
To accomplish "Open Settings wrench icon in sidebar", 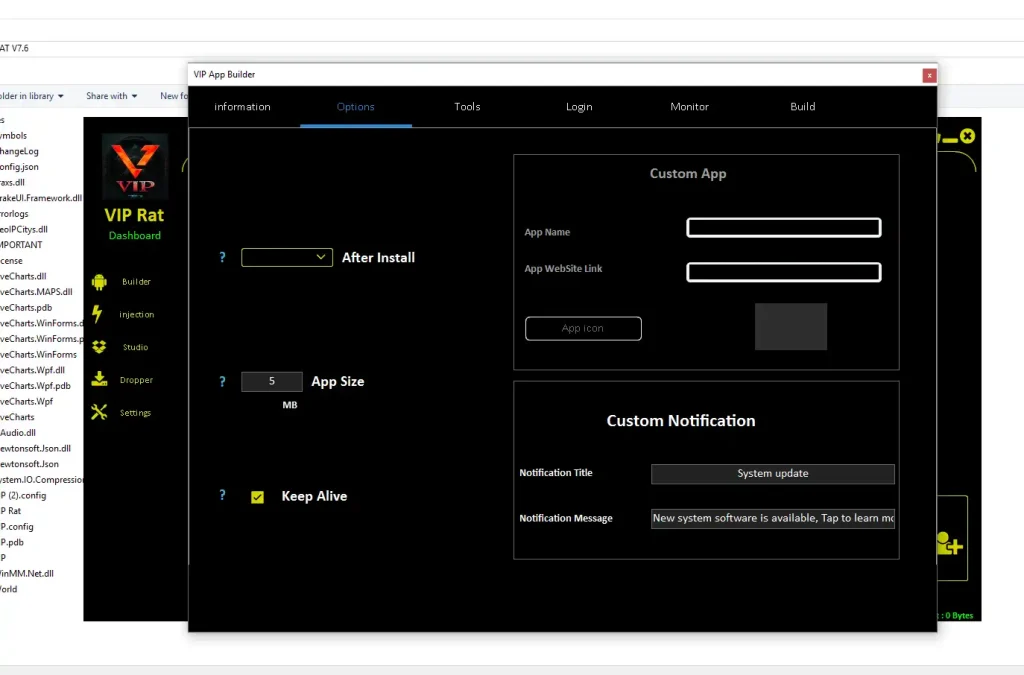I will [x=99, y=412].
